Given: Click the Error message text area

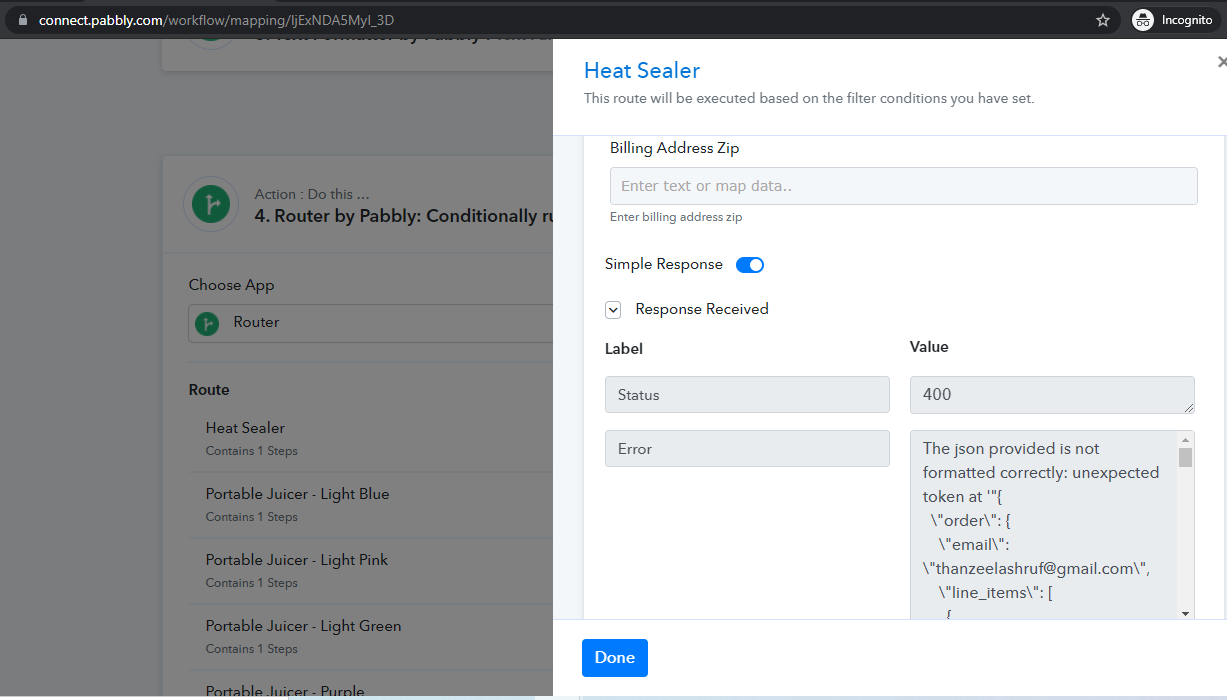Looking at the screenshot, I should [1044, 525].
